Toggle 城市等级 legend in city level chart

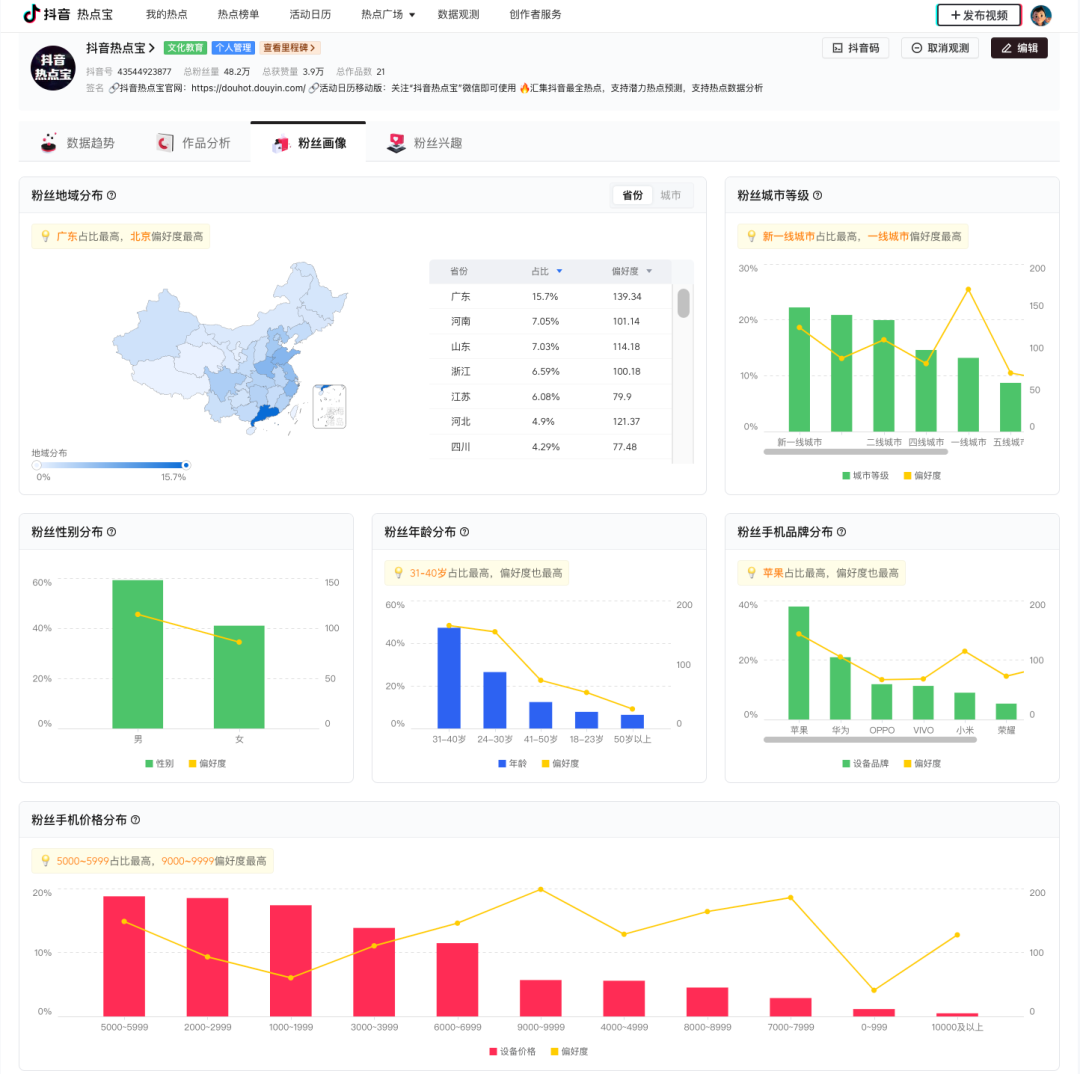coord(865,475)
